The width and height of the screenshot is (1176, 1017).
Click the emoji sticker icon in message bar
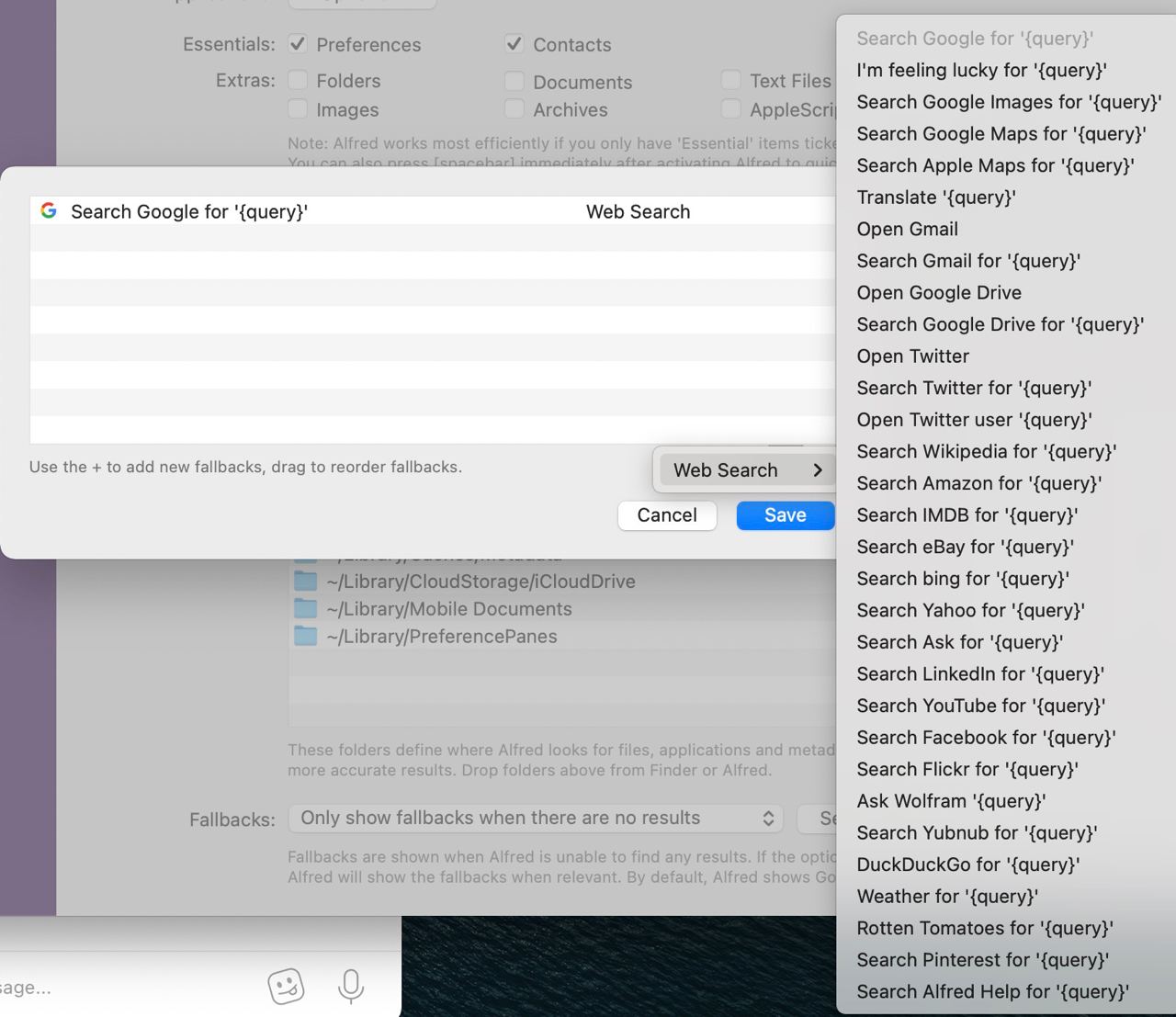coord(286,987)
